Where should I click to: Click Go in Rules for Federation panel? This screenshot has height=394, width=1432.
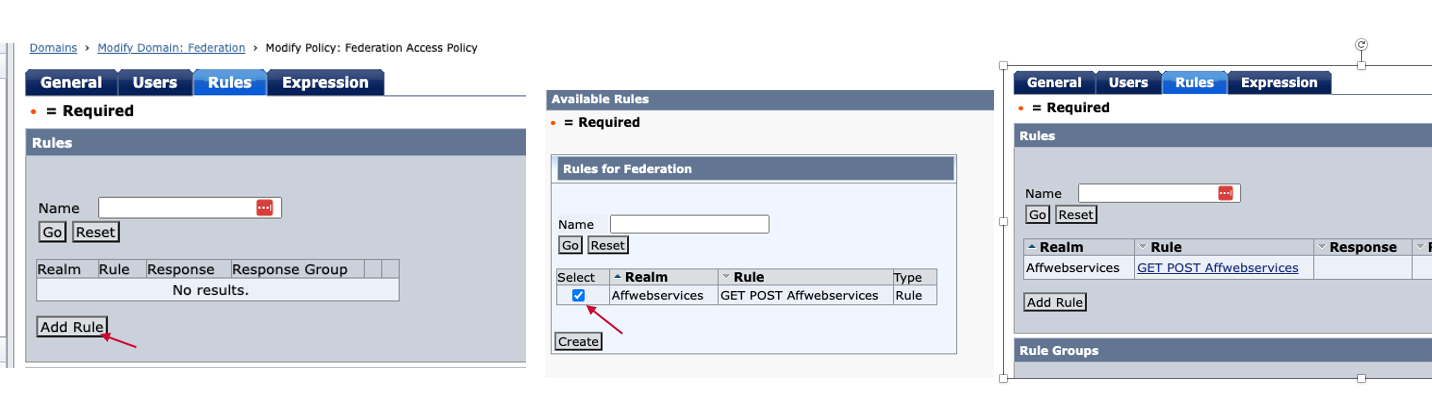[570, 245]
